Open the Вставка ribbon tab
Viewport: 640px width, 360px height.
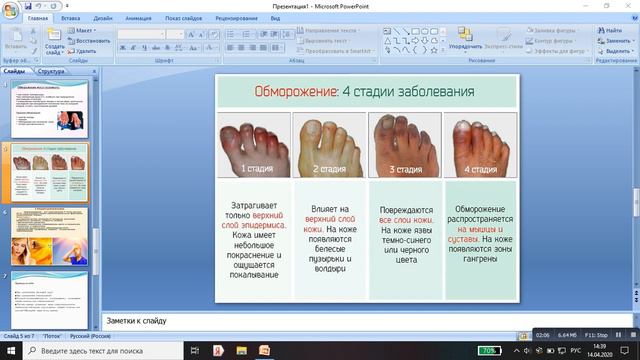[x=71, y=18]
